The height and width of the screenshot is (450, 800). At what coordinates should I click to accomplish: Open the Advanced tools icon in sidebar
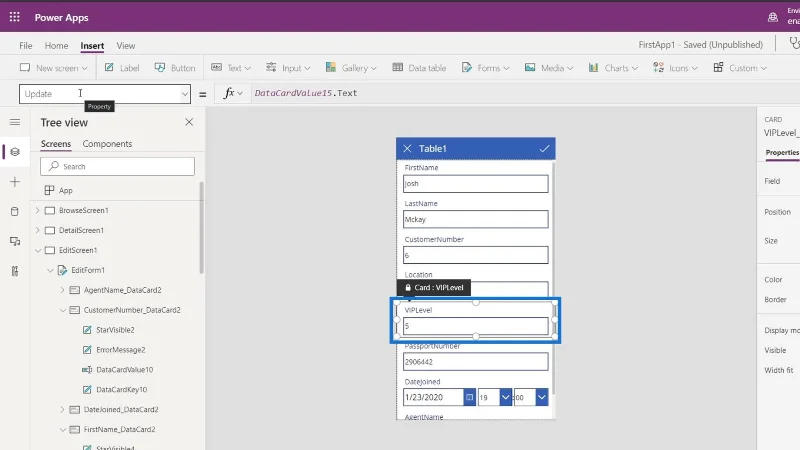(15, 271)
